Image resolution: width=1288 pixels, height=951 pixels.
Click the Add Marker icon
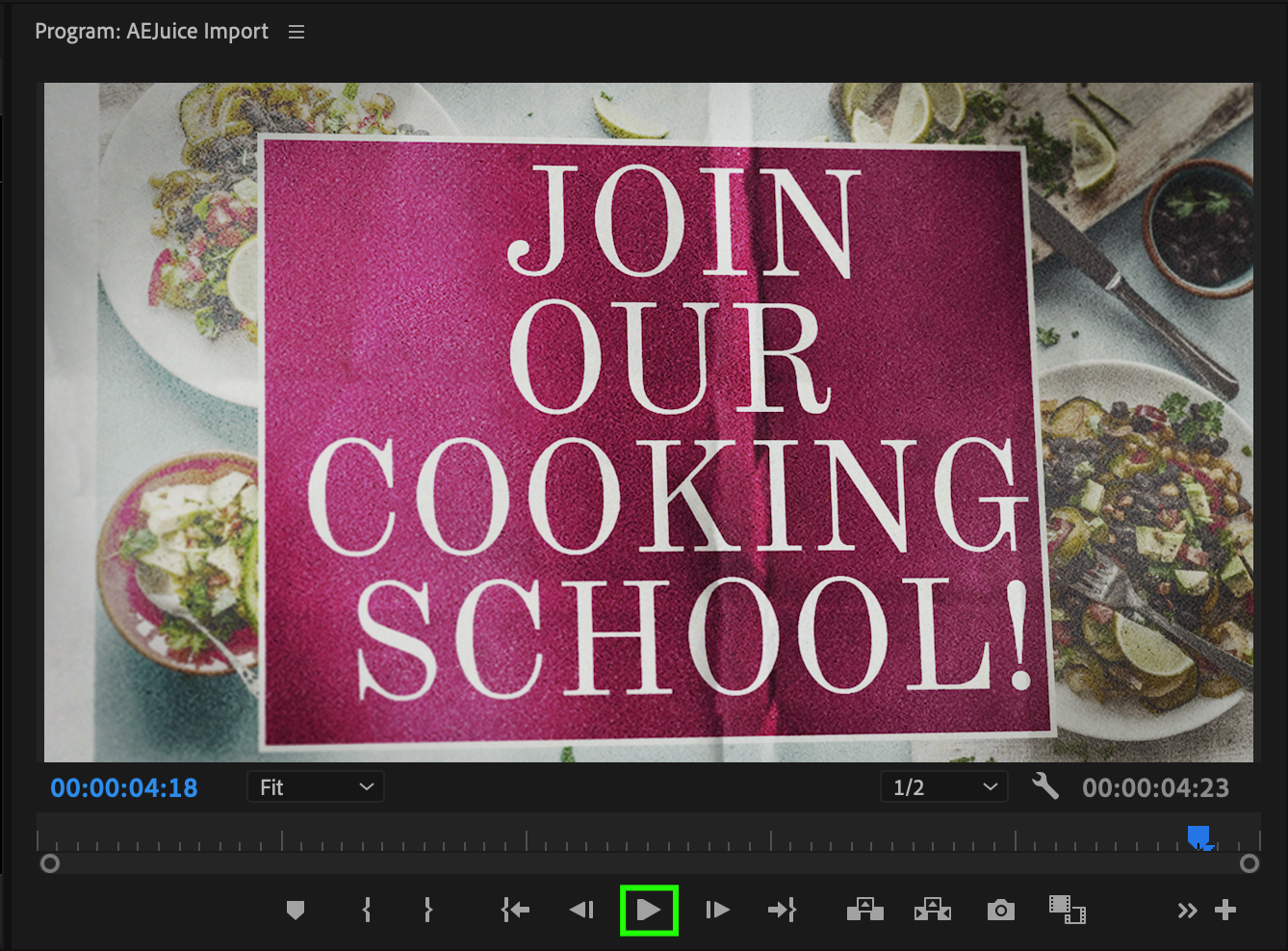pos(296,910)
